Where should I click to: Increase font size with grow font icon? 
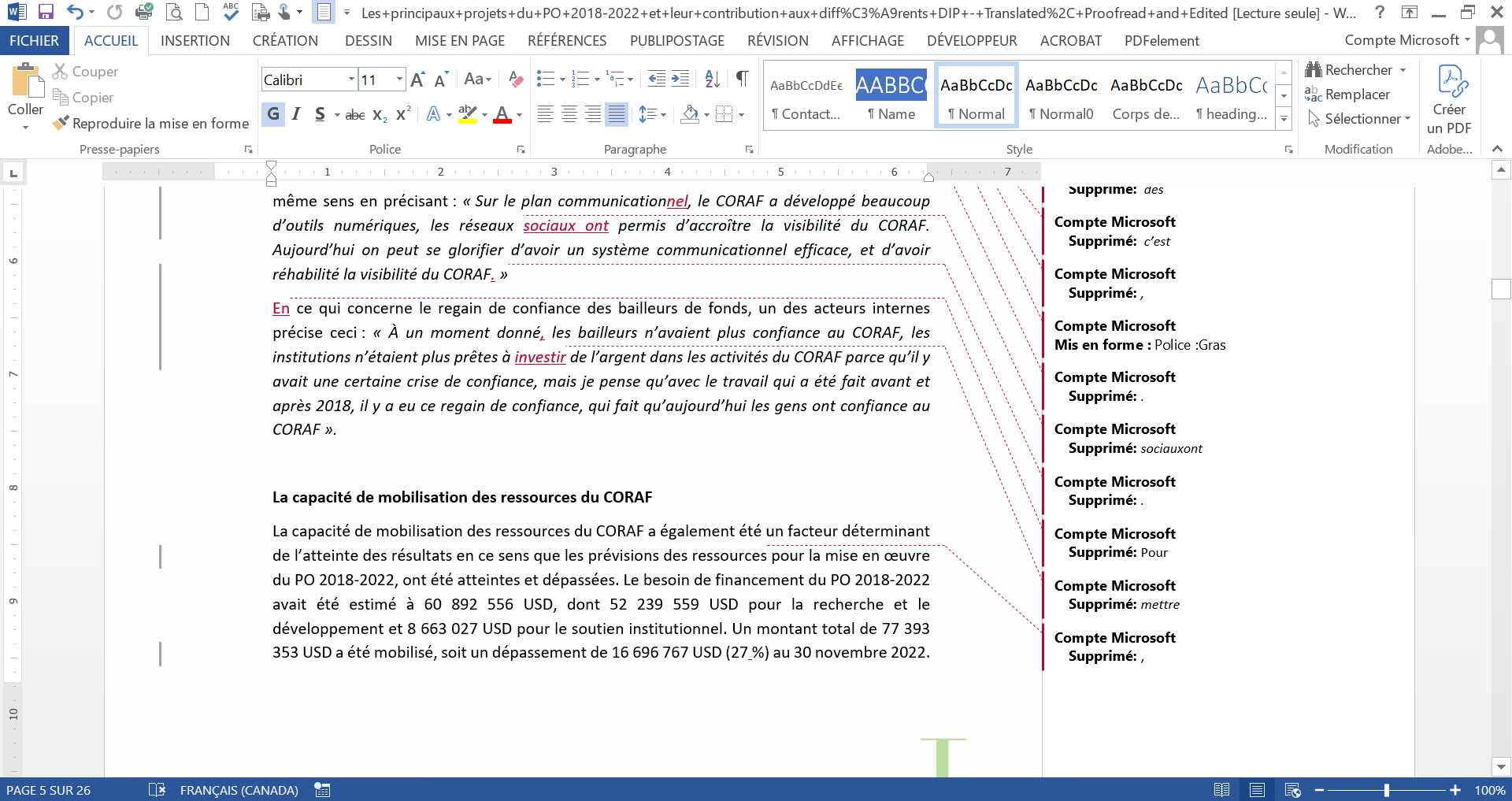[418, 80]
